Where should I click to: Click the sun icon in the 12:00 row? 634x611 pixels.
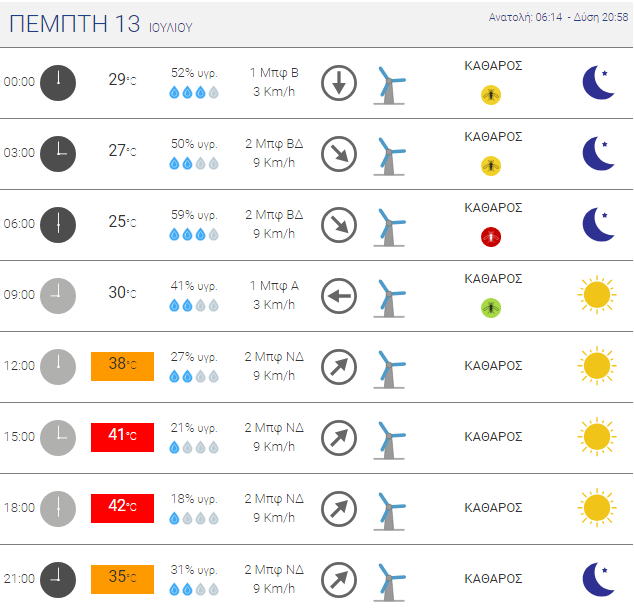click(597, 366)
